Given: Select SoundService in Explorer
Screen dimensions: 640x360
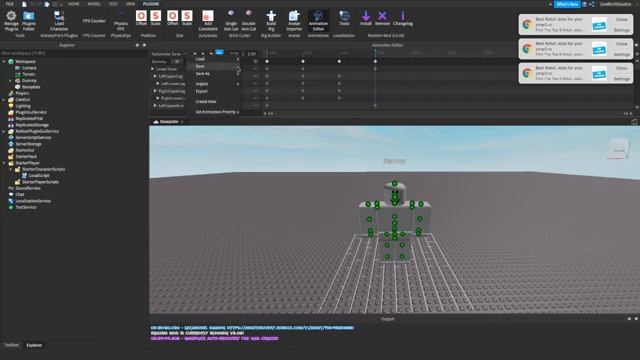Looking at the screenshot, I should (28, 188).
